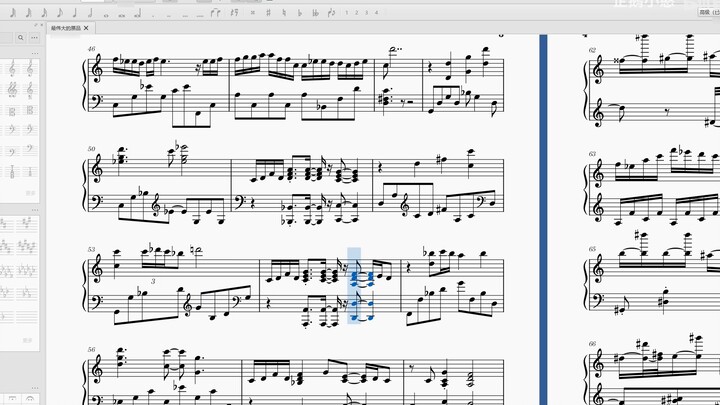Switch to the open score tab
720x405 pixels.
pos(66,28)
